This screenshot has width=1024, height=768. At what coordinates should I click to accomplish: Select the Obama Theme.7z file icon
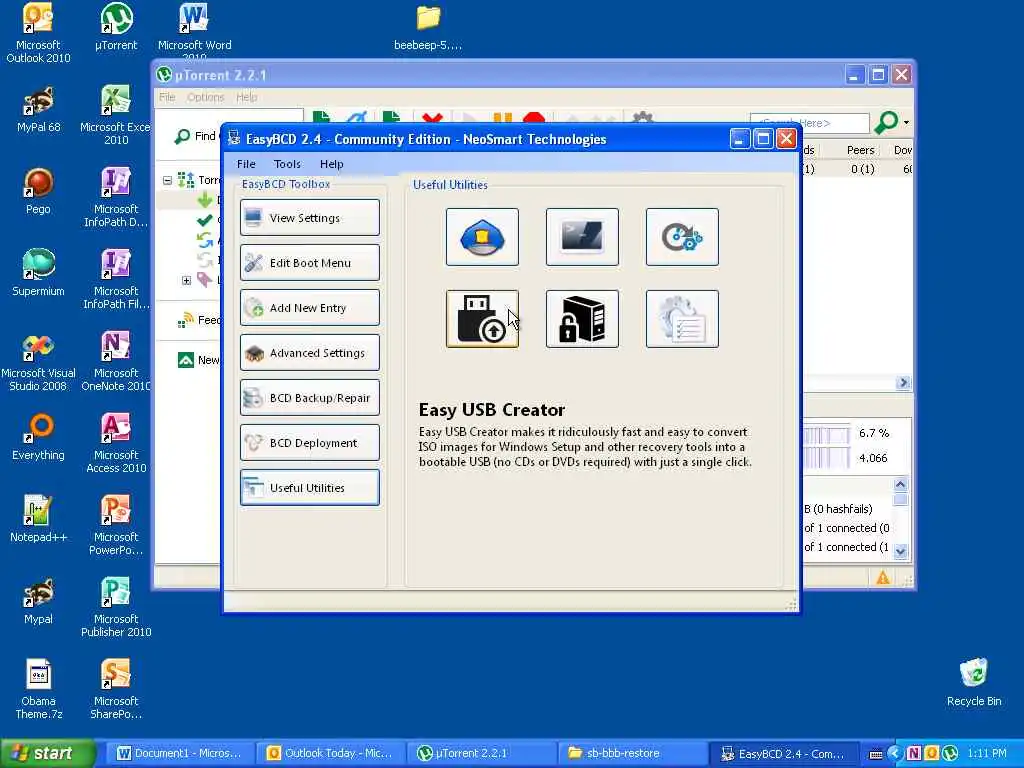38,689
